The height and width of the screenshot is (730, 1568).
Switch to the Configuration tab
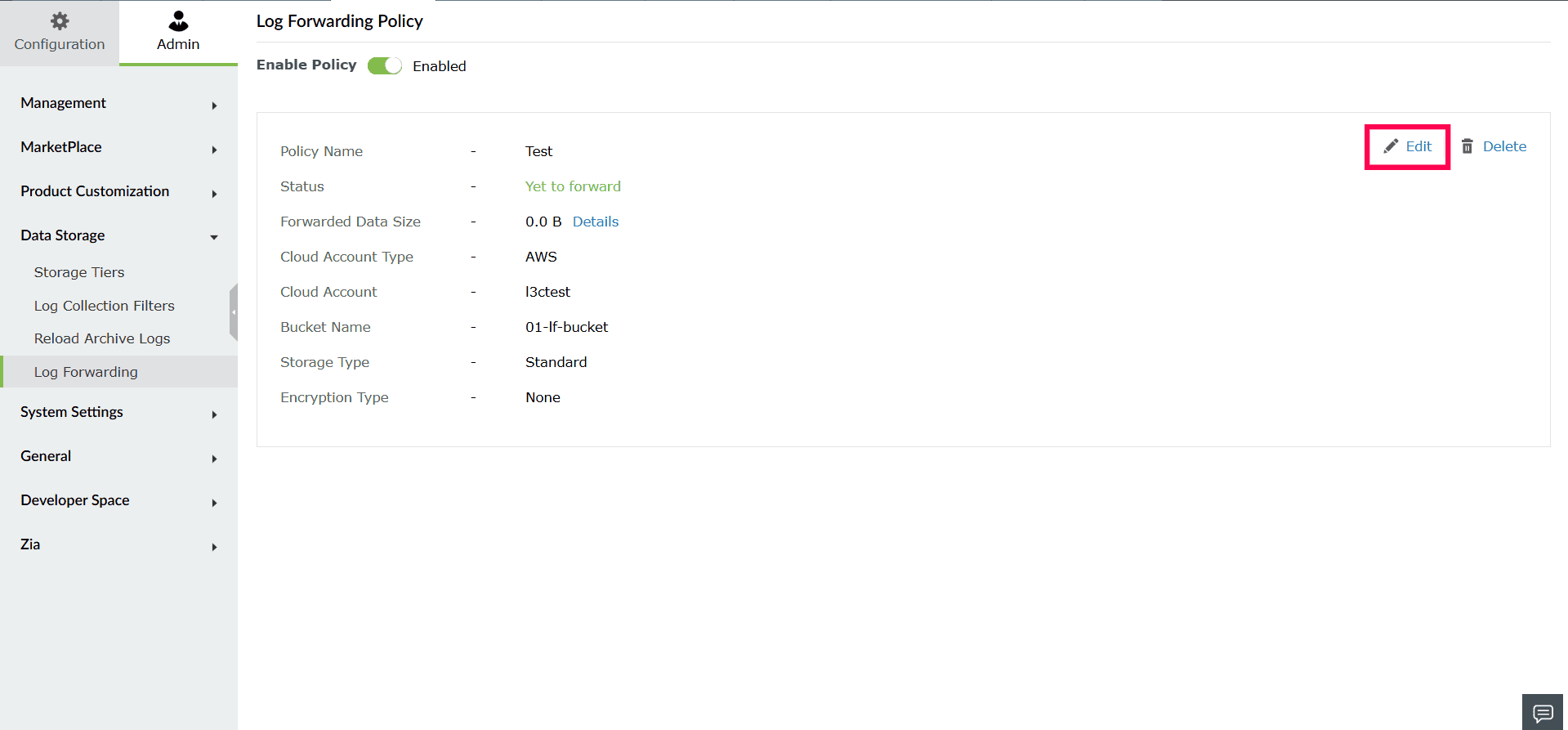tap(60, 33)
